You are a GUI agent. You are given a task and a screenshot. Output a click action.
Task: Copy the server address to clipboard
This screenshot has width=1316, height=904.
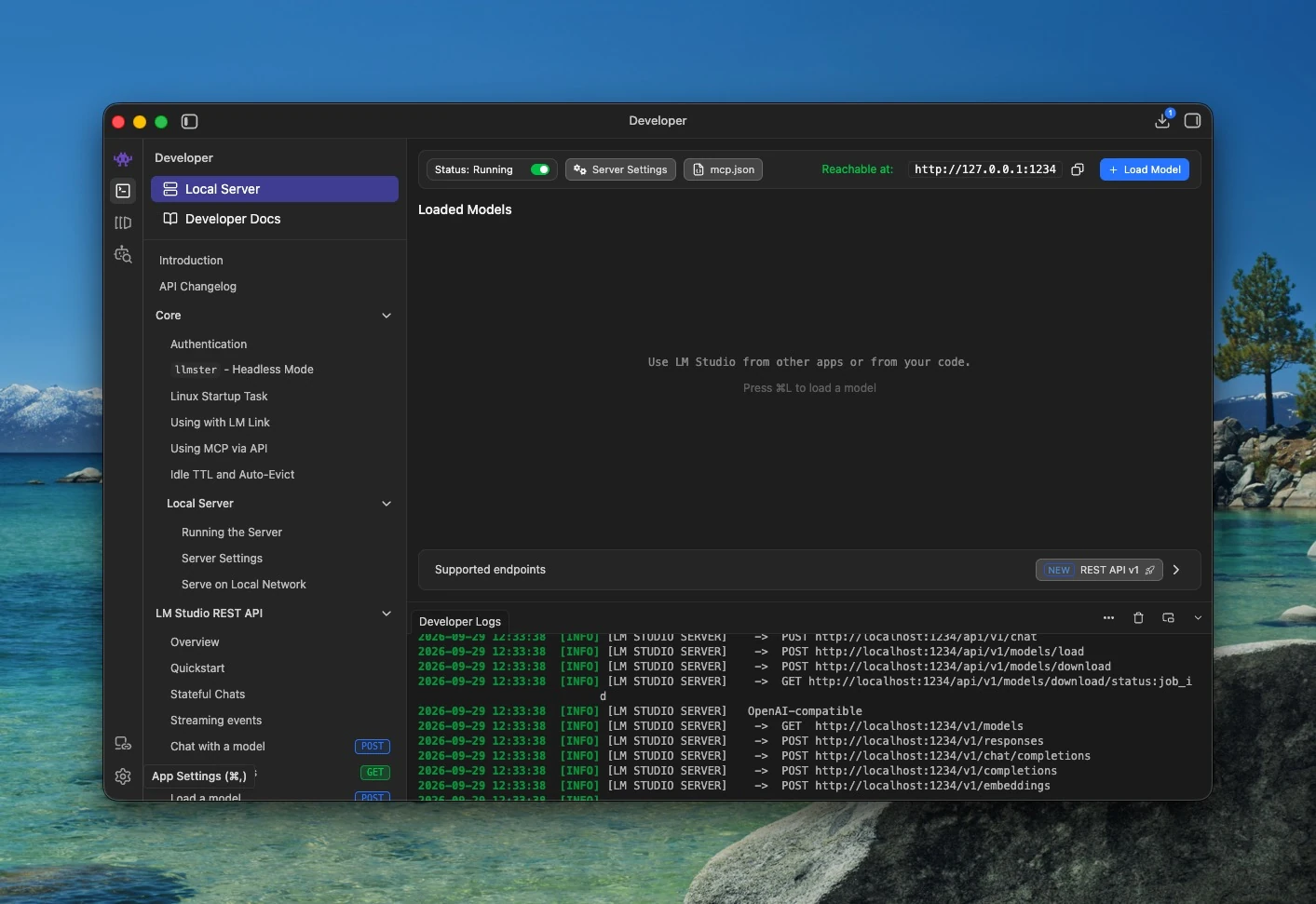pyautogui.click(x=1078, y=169)
